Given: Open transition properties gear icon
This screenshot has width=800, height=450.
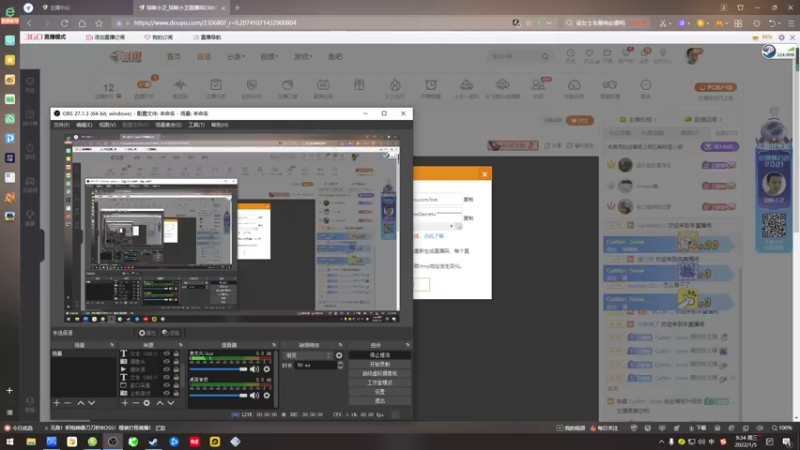Looking at the screenshot, I should [339, 355].
